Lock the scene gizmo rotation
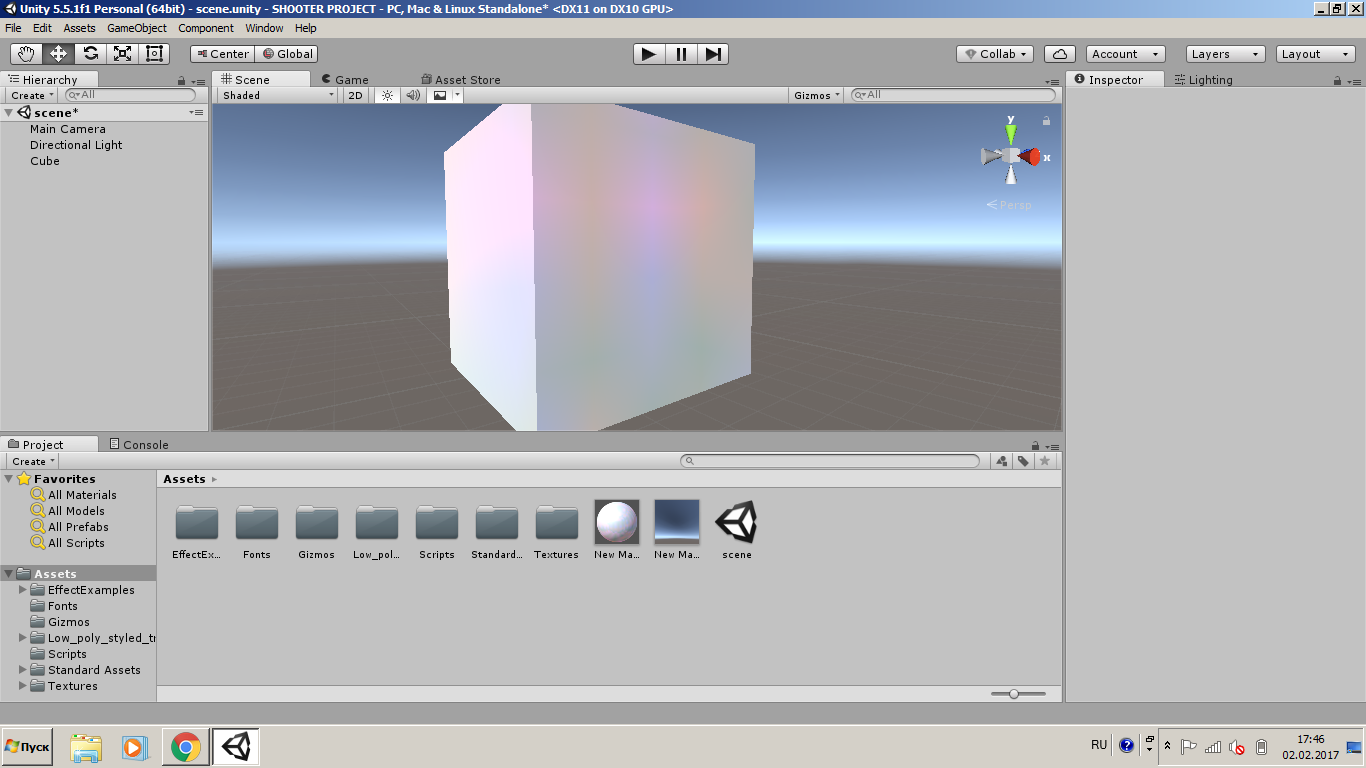Screen dimensions: 1366x768 (x=1046, y=120)
